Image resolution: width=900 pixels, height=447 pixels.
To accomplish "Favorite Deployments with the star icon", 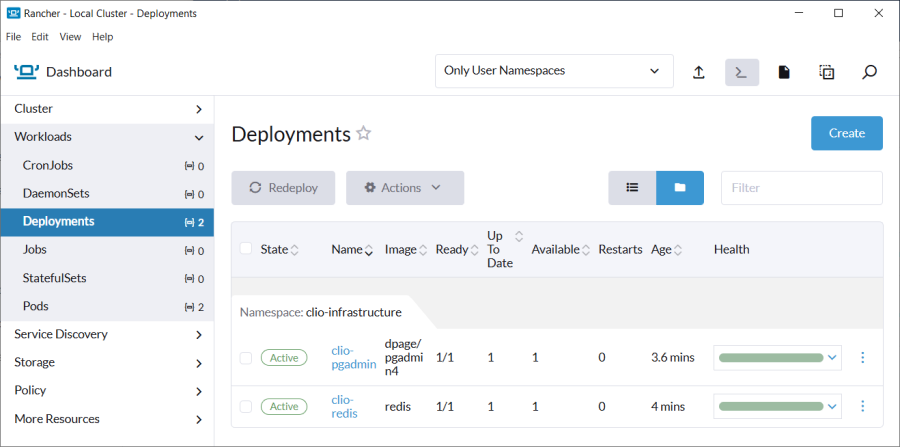I will (364, 134).
